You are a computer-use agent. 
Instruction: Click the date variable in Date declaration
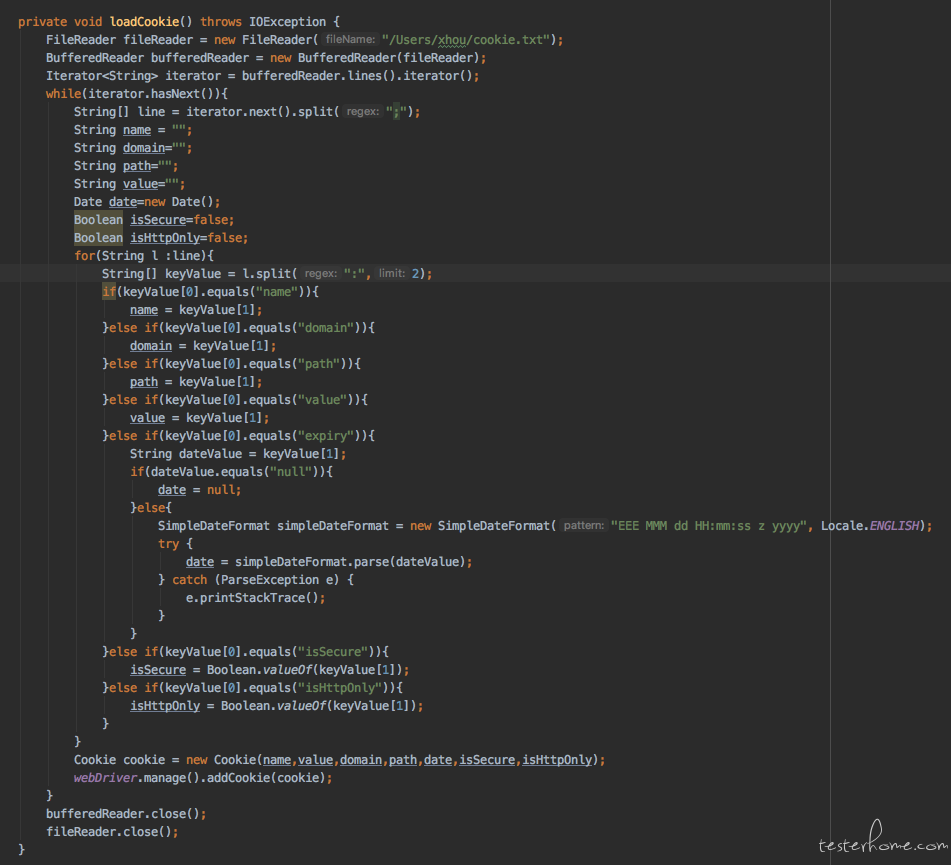click(123, 202)
